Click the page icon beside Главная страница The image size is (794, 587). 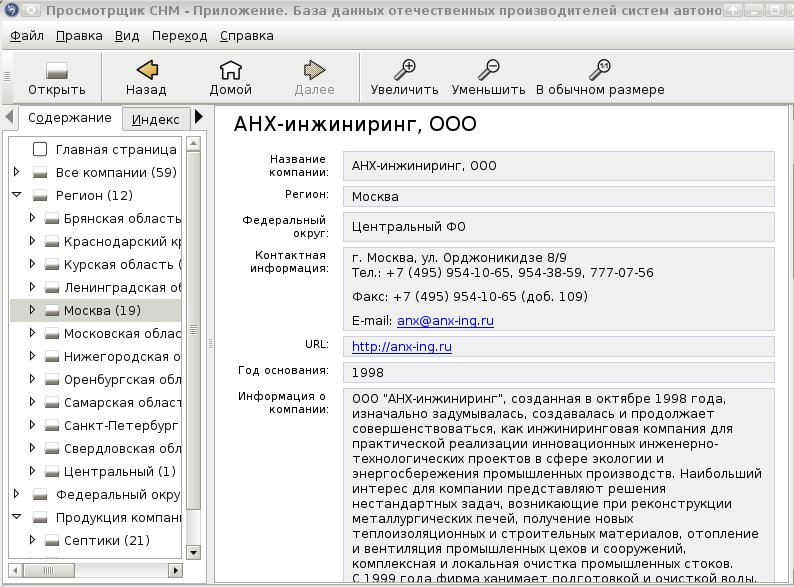tap(40, 149)
